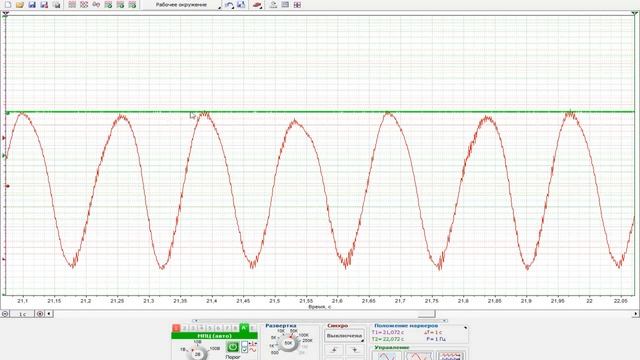Click the first grid layout icon
The height and width of the screenshot is (360, 640).
72,5
